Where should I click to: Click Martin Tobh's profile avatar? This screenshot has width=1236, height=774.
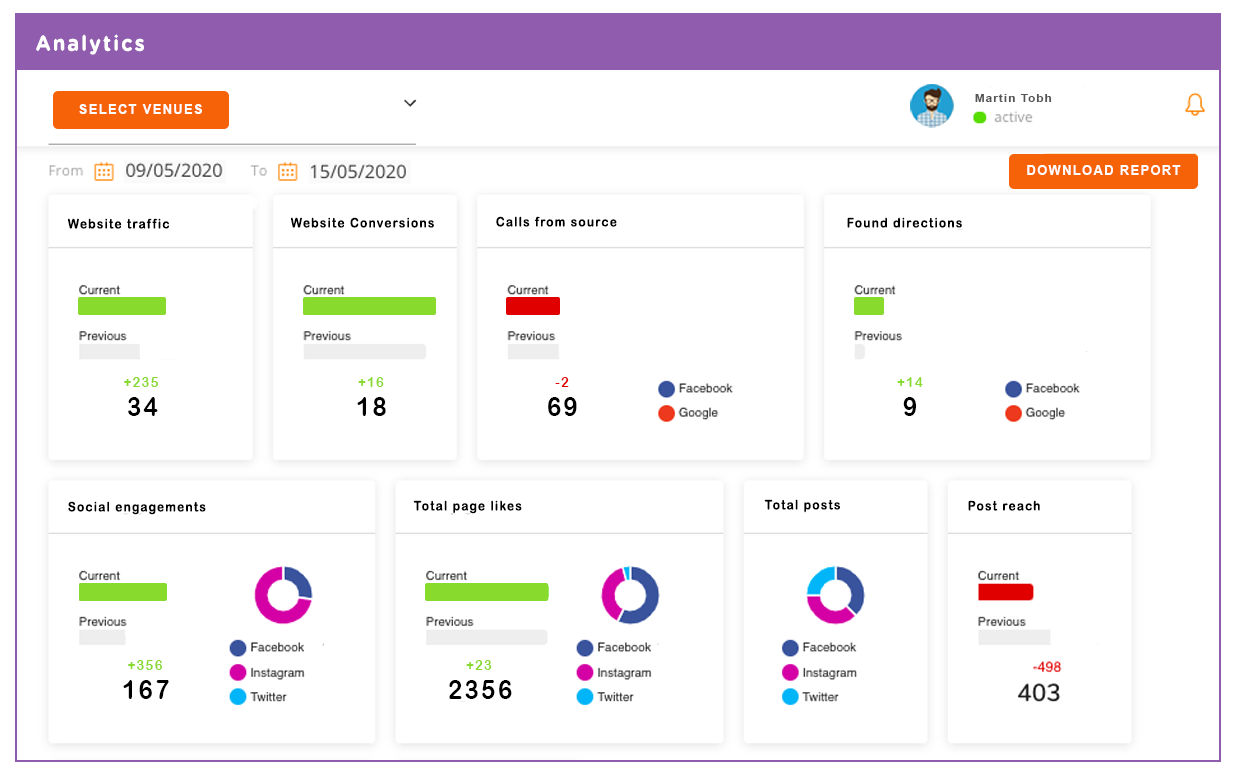pos(932,106)
